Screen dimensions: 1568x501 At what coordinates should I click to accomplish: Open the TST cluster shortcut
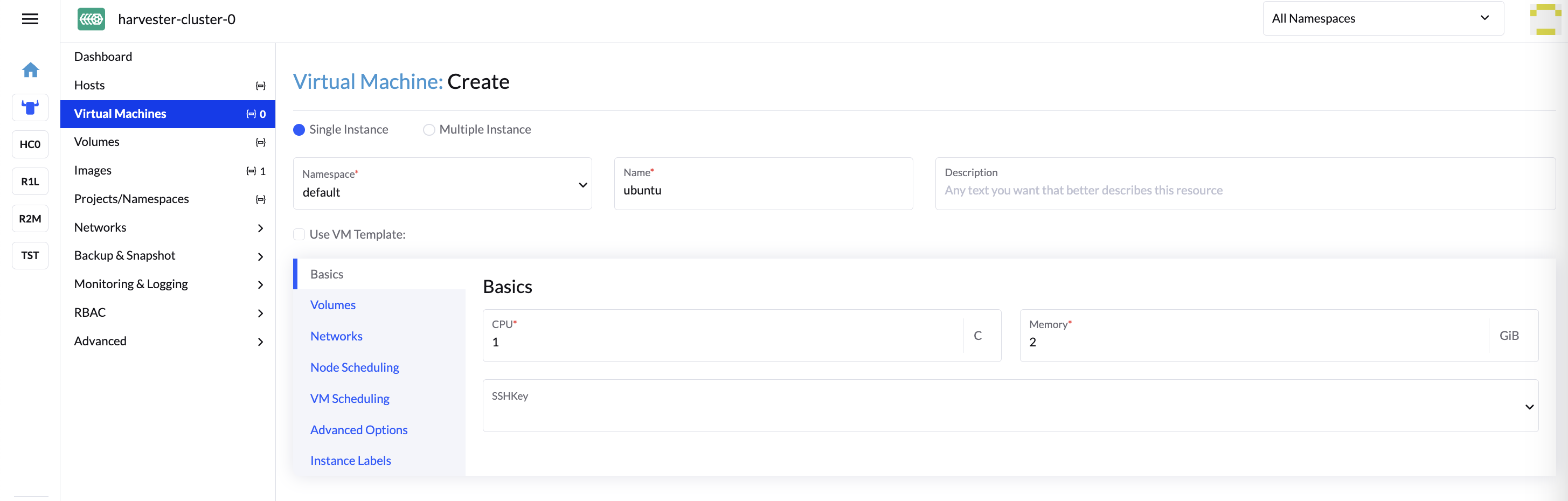click(x=30, y=256)
